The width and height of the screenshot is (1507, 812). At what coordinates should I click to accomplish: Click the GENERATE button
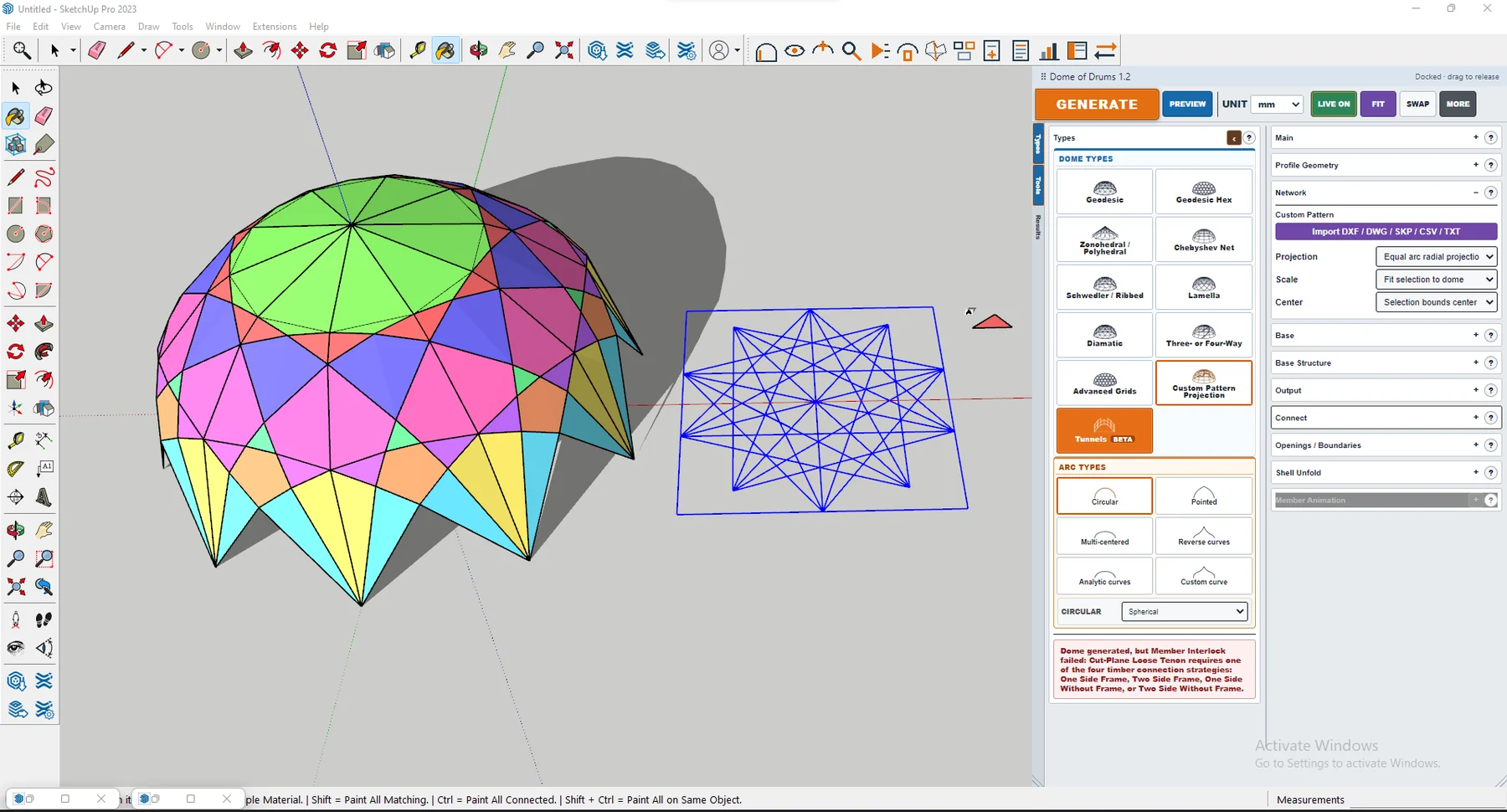pyautogui.click(x=1097, y=104)
